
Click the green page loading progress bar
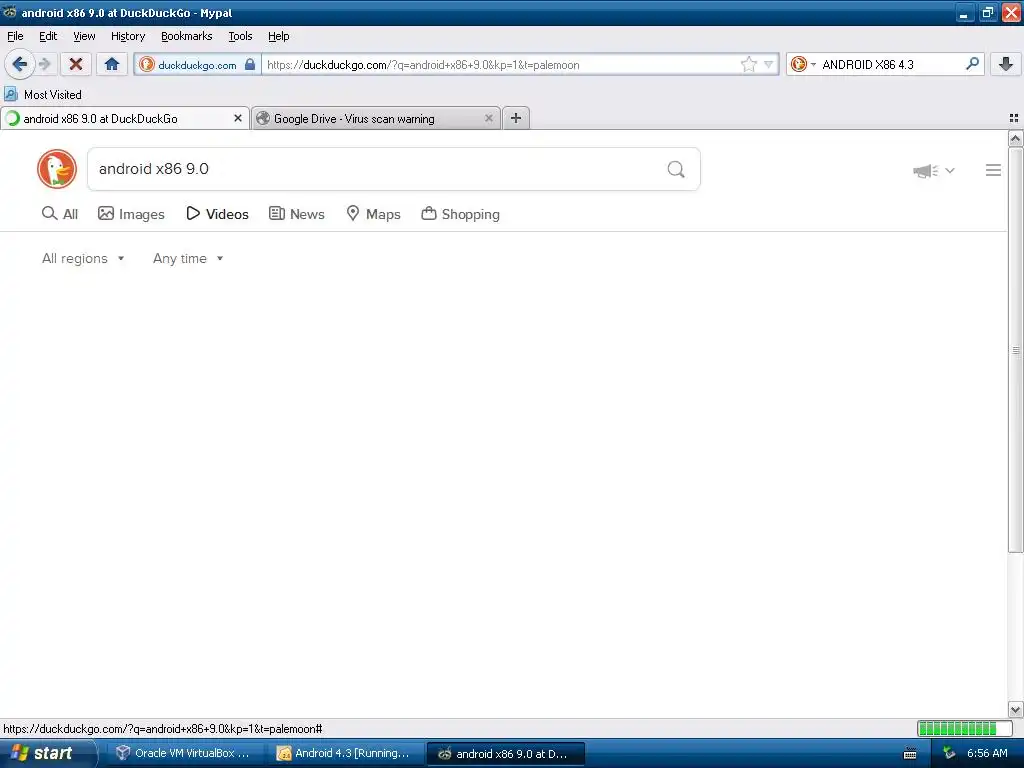(964, 728)
